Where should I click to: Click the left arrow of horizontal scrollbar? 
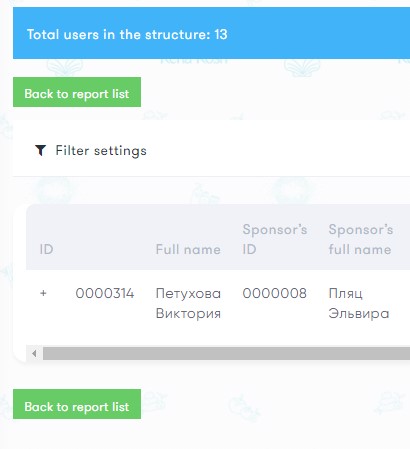(34, 353)
